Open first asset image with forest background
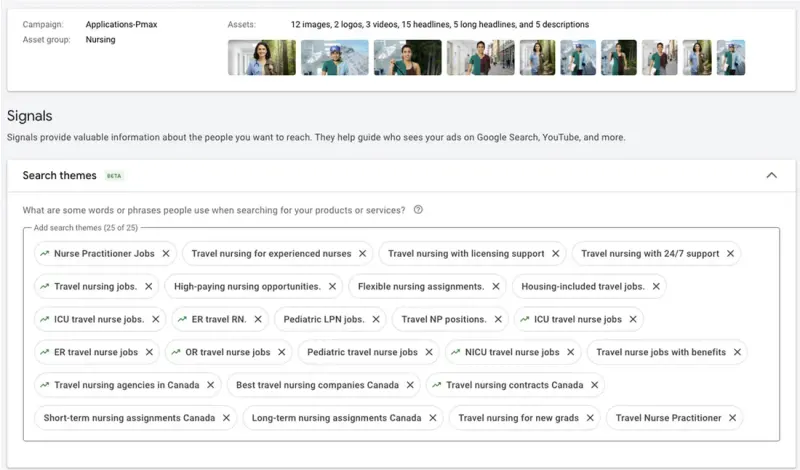The image size is (800, 470). point(262,58)
